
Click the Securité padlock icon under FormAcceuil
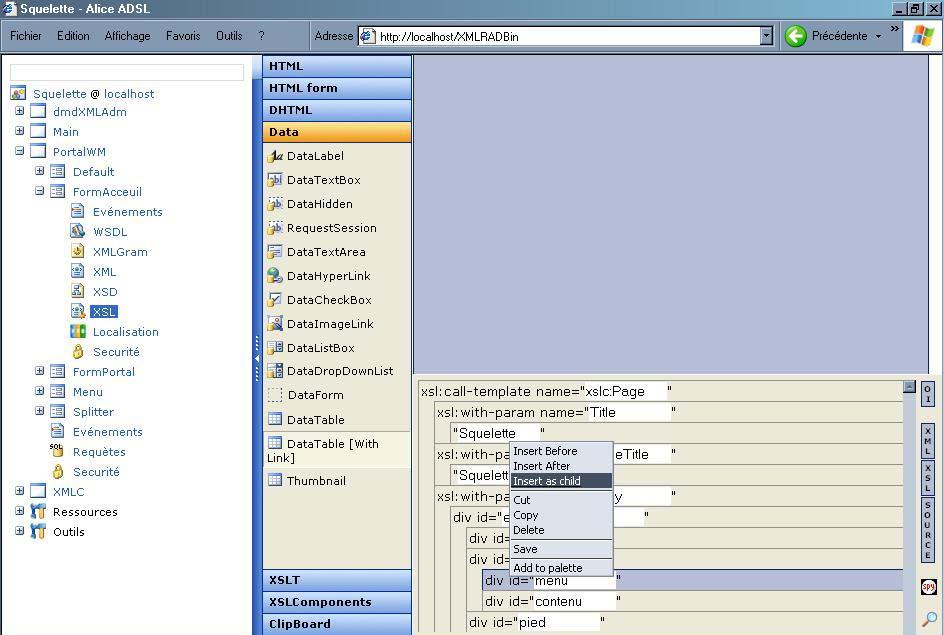(x=78, y=351)
